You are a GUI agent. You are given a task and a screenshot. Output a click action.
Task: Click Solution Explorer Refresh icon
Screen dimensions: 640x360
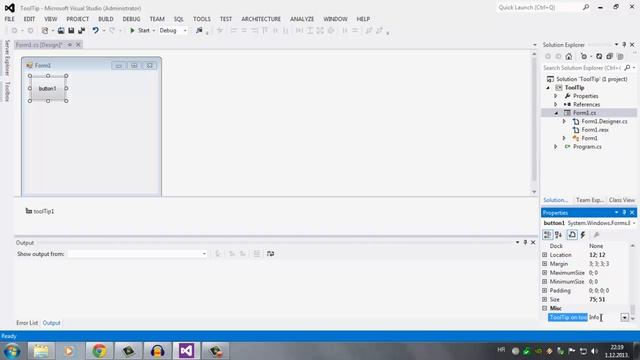[x=599, y=56]
